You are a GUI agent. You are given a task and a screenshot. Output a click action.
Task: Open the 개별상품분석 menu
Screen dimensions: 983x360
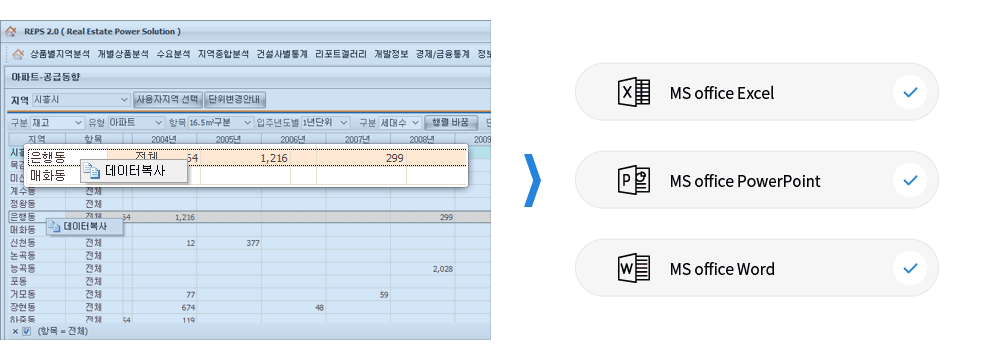point(123,55)
